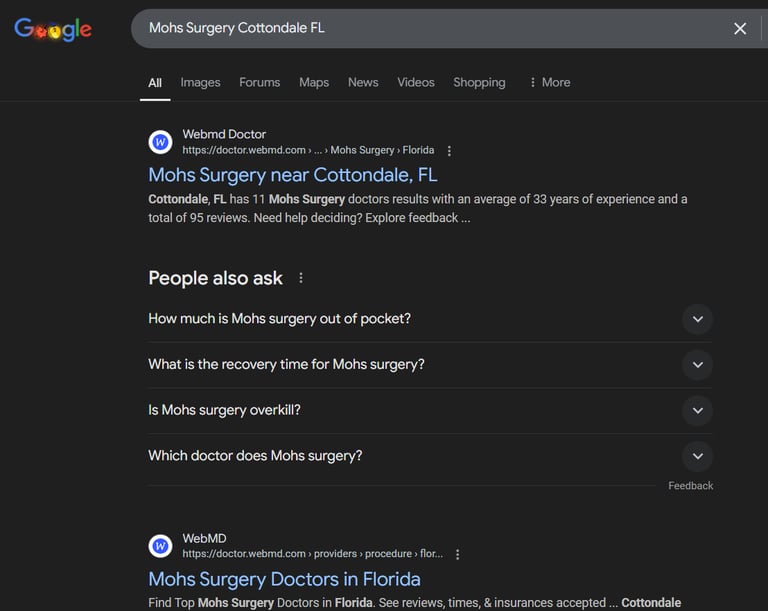Open options menu for the WebMD Florida result

tap(457, 554)
